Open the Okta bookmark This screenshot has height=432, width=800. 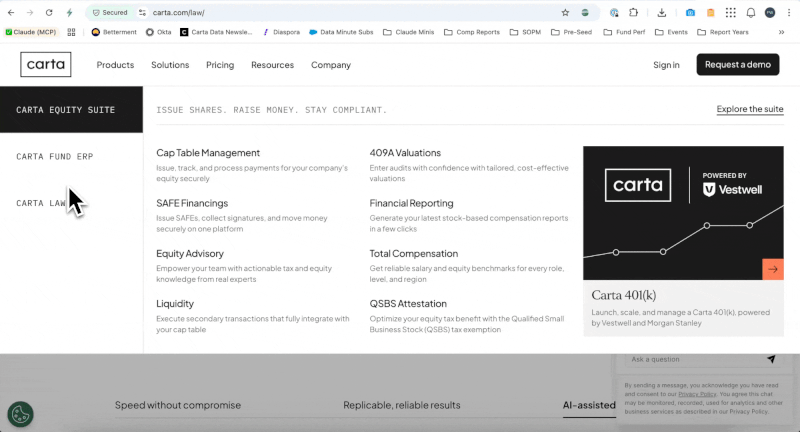pos(159,32)
